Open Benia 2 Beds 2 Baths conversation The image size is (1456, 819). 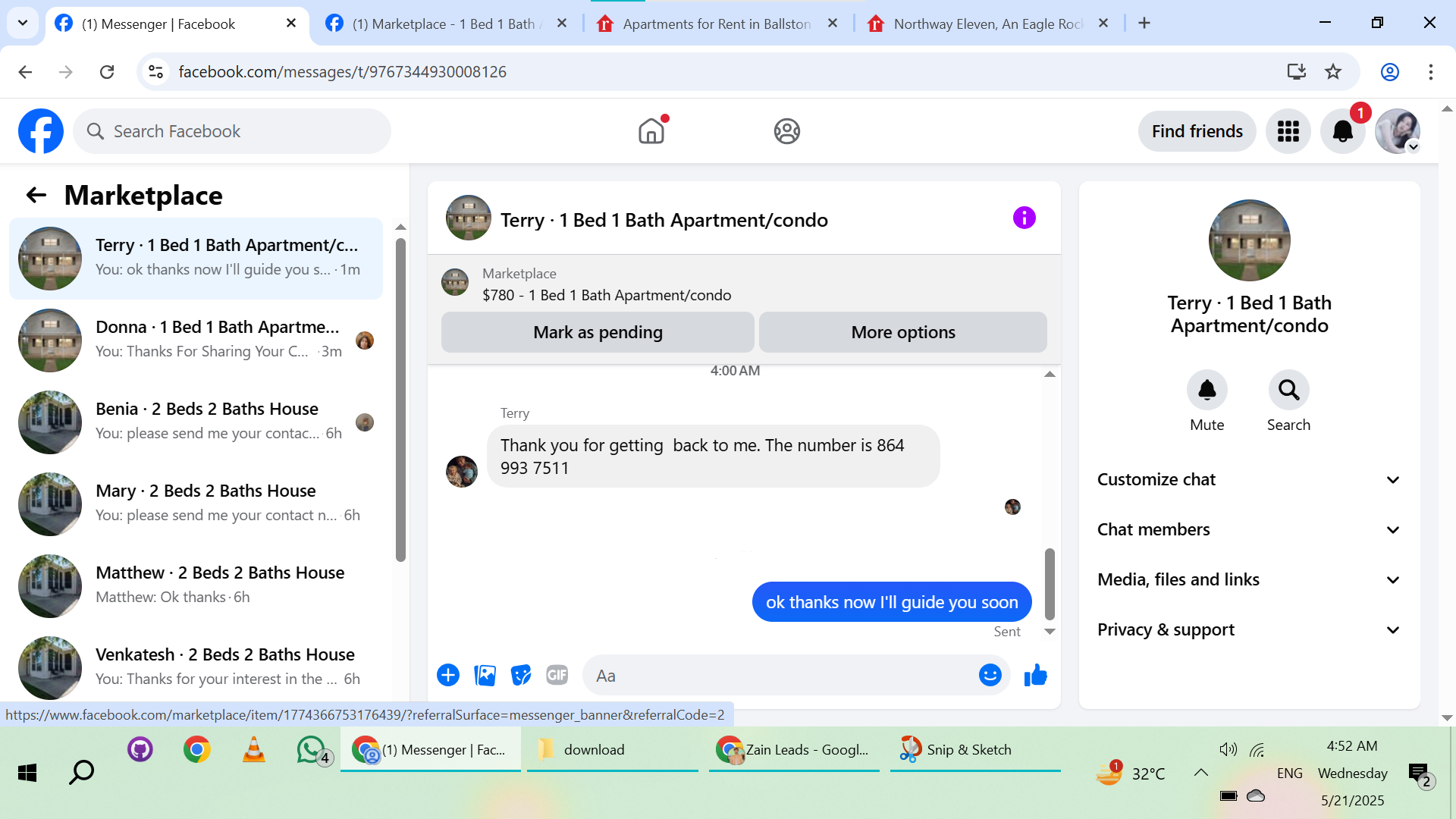point(196,422)
